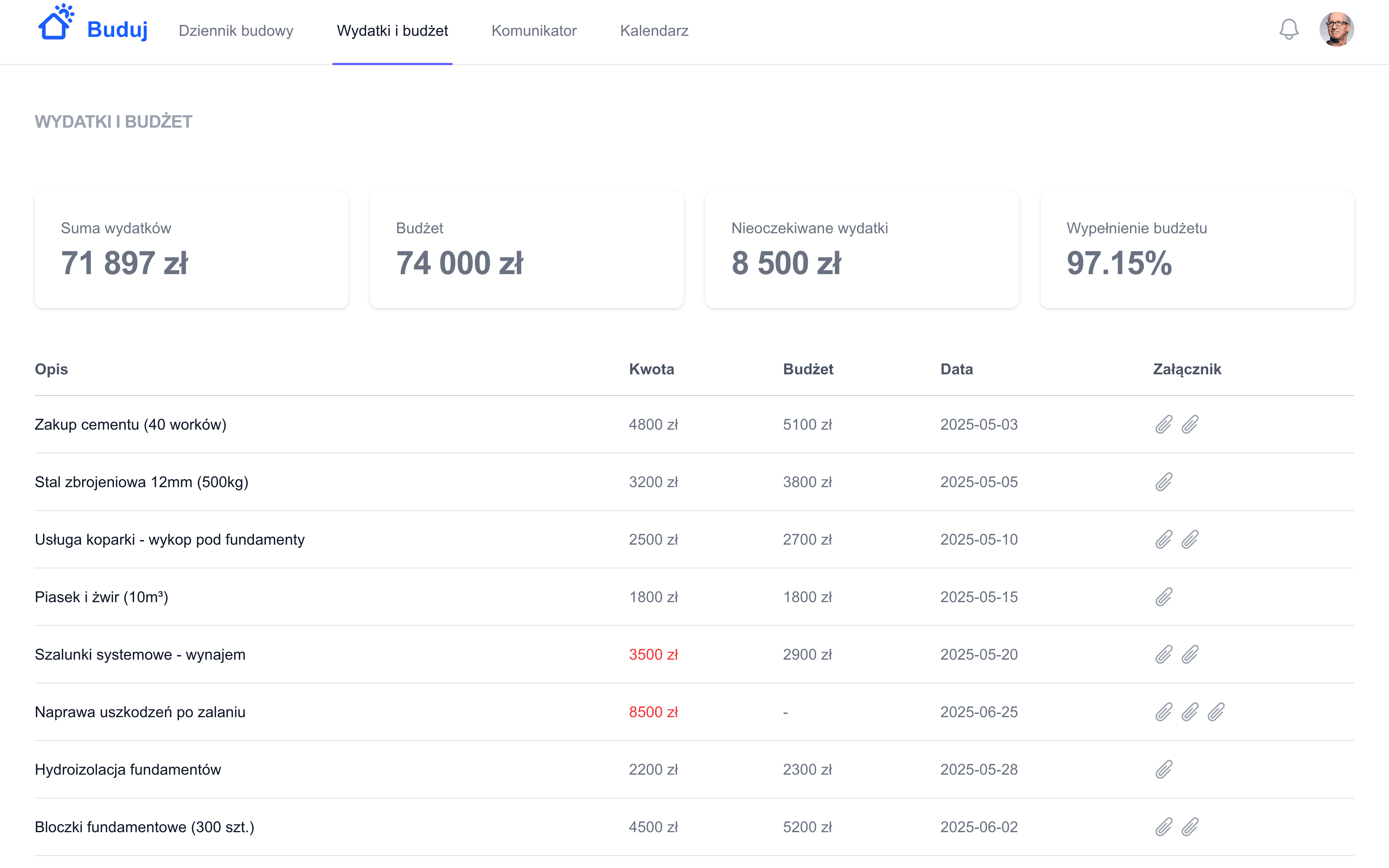Open first attachment for Bloczki fundamentowe

tap(1163, 827)
